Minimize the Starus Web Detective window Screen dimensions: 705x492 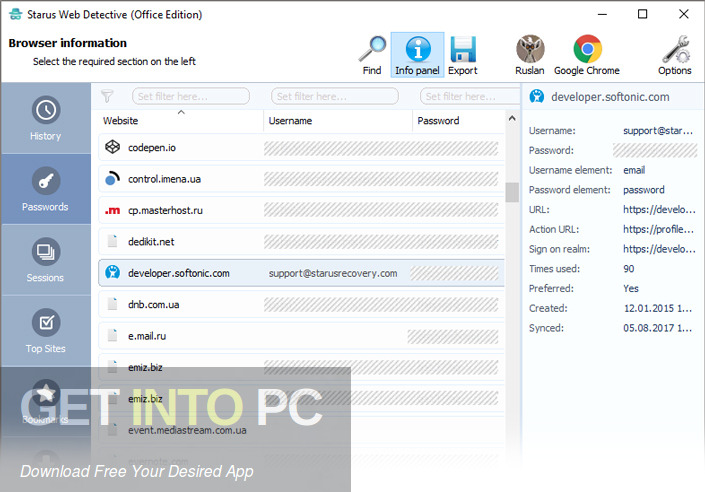(x=602, y=14)
